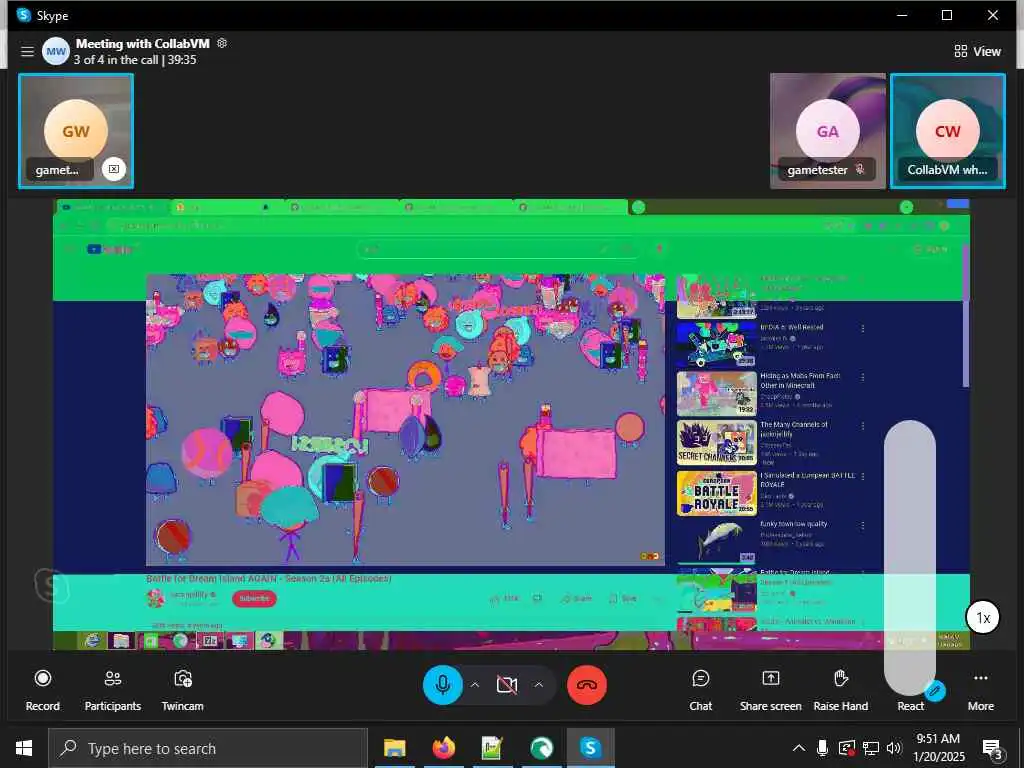This screenshot has height=768, width=1024.
Task: Click red Subscribe button in shared screen
Action: tap(254, 598)
